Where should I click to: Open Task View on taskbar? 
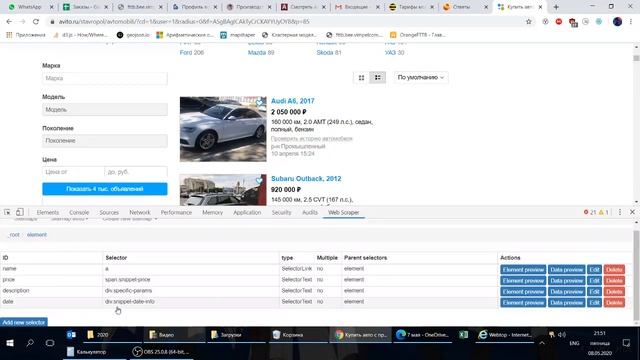(50, 343)
